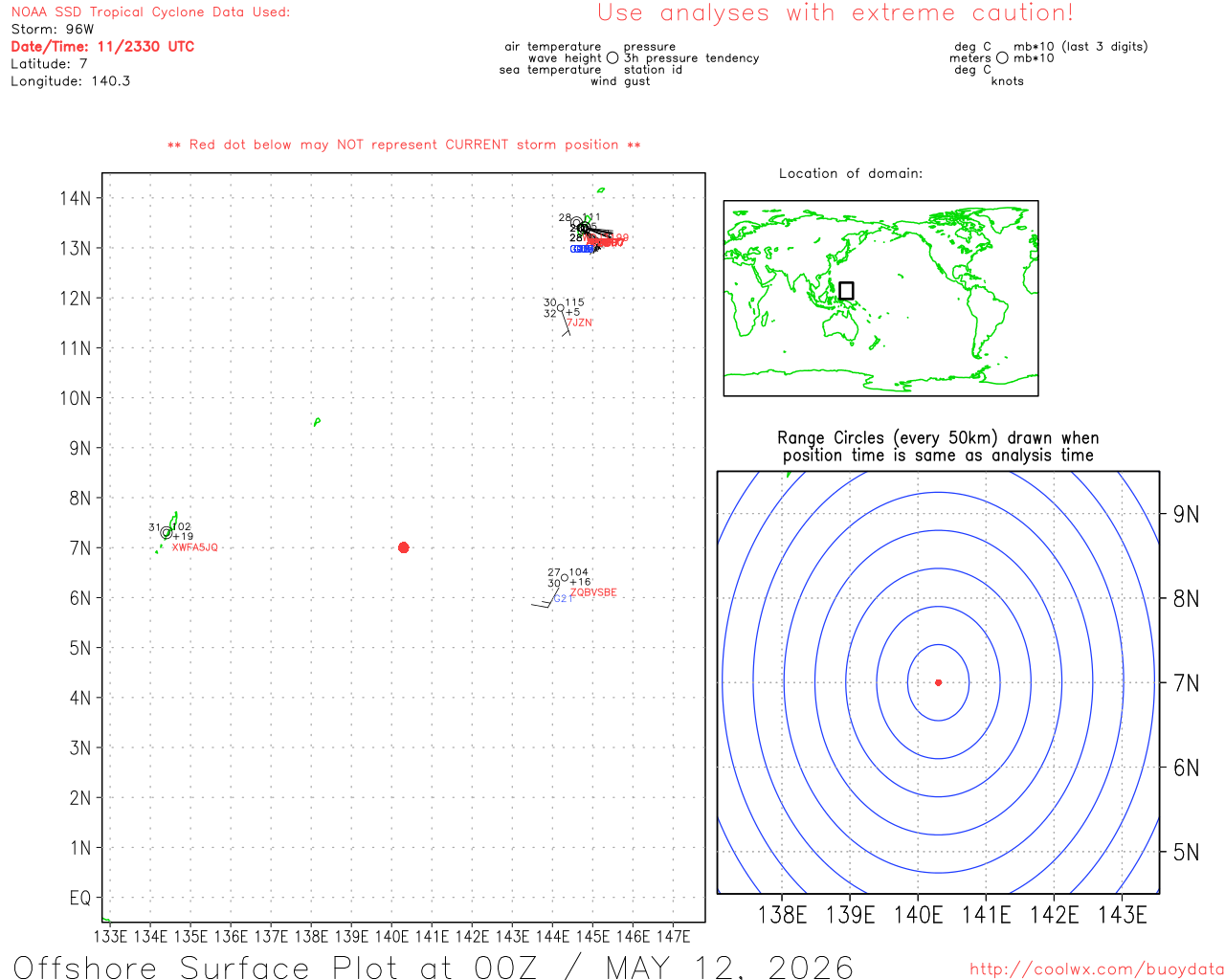Select the 7JZN station label
1225x980 pixels.
pos(579,323)
